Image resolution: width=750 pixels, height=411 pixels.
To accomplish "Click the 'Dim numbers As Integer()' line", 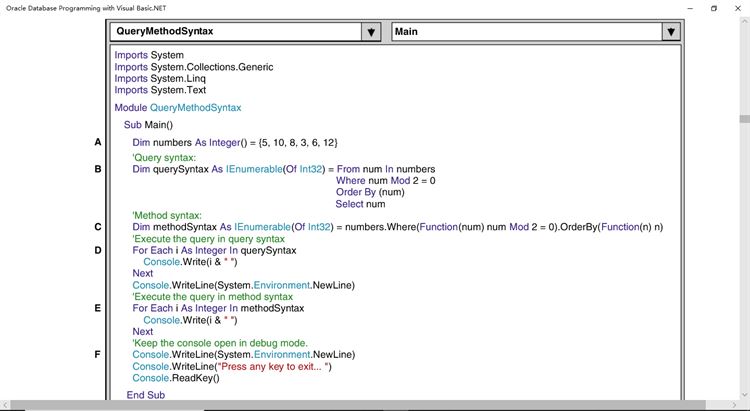I will tap(235, 143).
